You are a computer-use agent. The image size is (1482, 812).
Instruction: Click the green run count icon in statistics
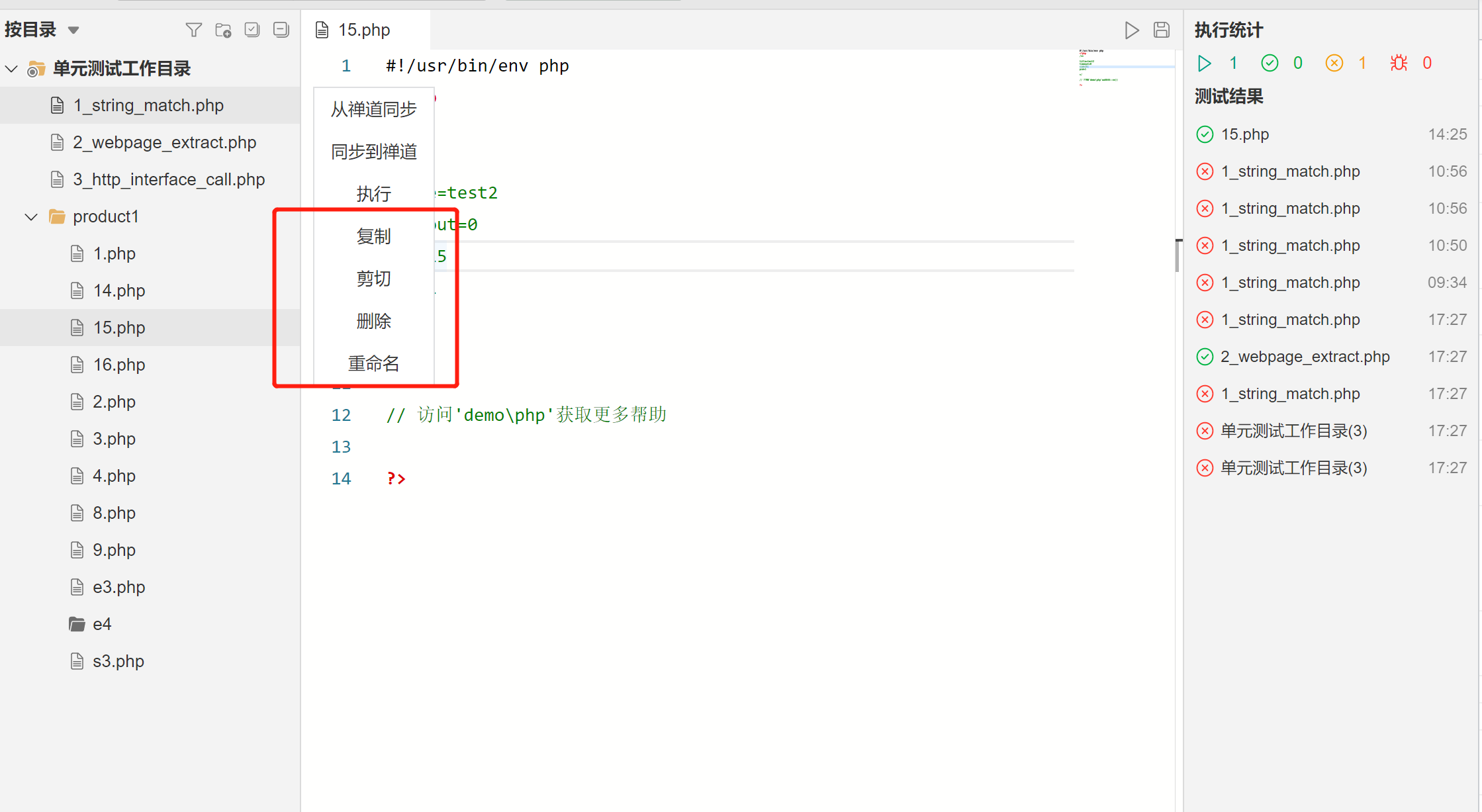(x=1205, y=63)
